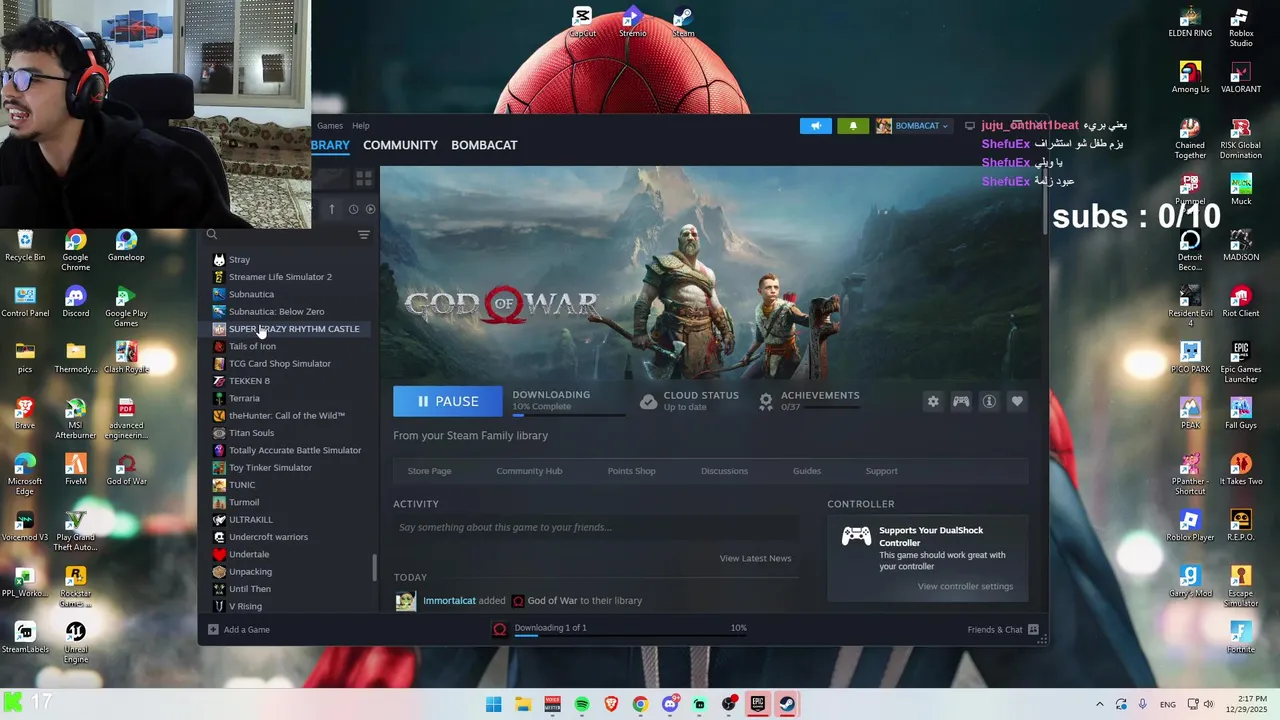The image size is (1280, 720).
Task: Click the Steam announcements megaphone icon
Action: 816,126
